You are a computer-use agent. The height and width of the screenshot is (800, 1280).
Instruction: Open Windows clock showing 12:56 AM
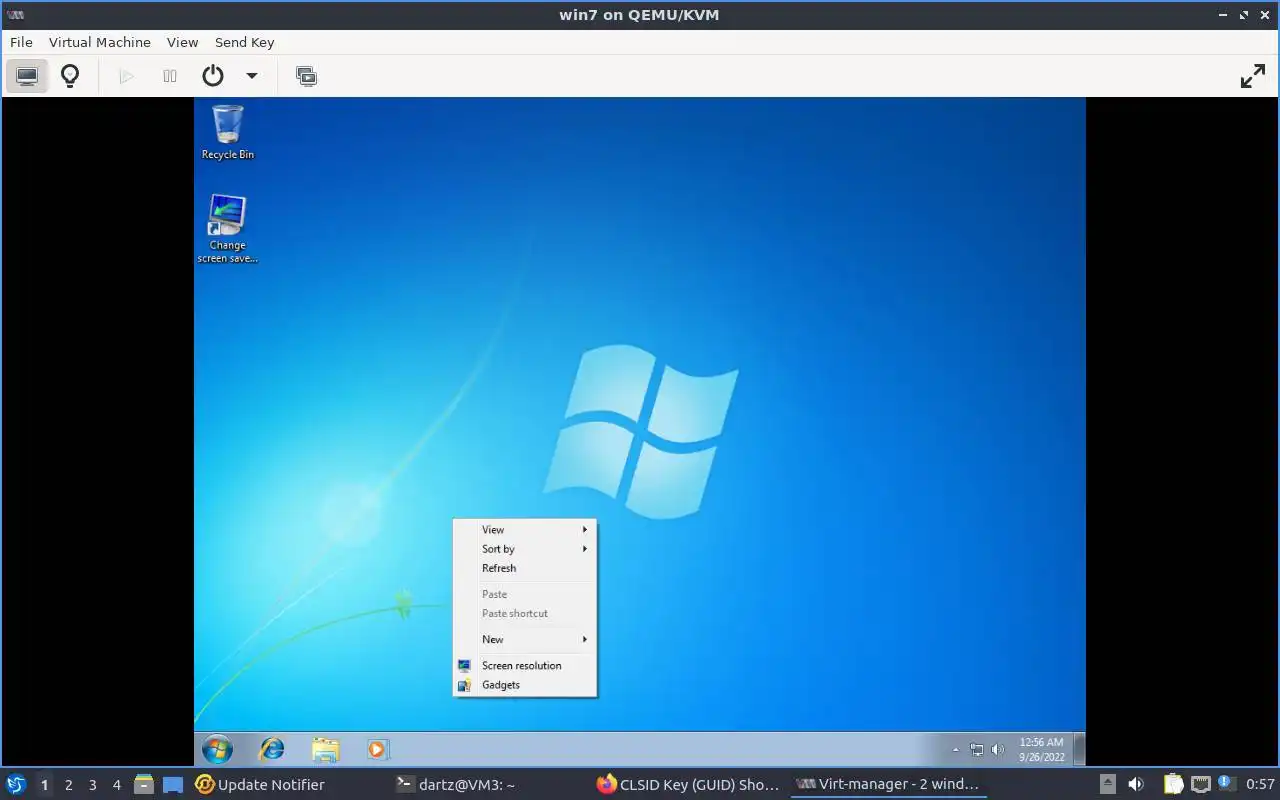(1041, 750)
